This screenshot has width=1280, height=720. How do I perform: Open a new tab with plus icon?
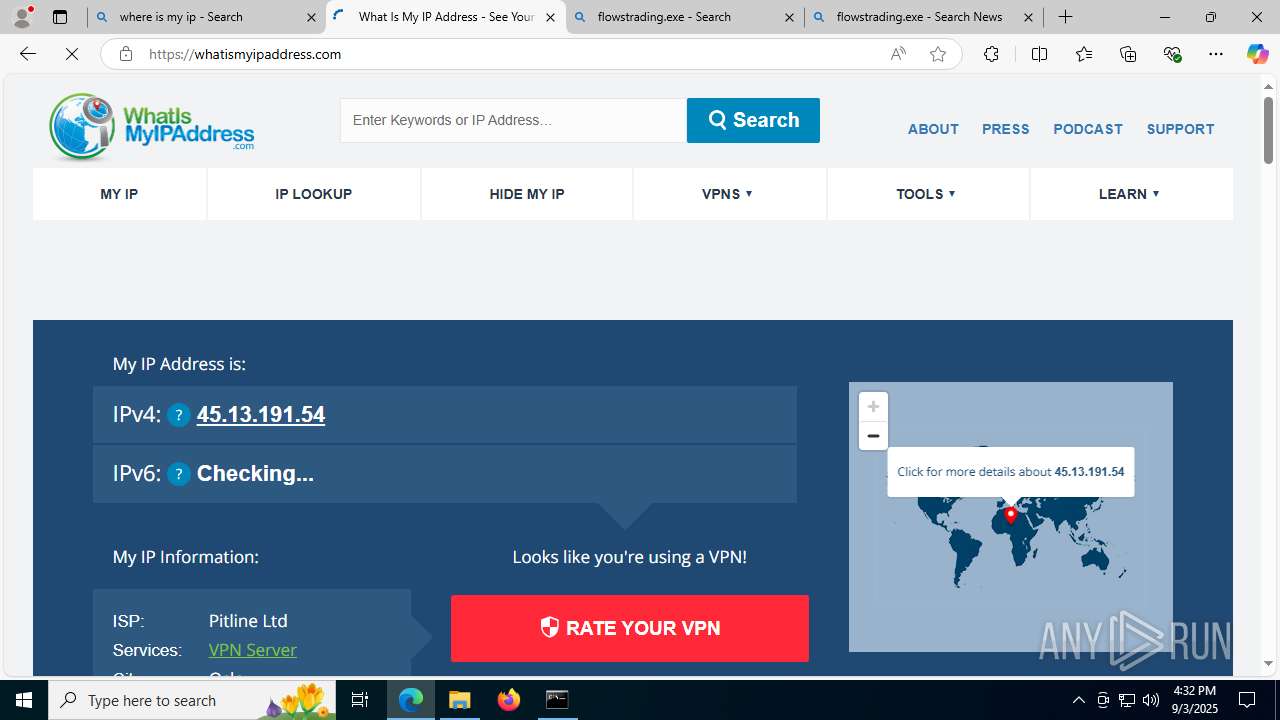1066,17
